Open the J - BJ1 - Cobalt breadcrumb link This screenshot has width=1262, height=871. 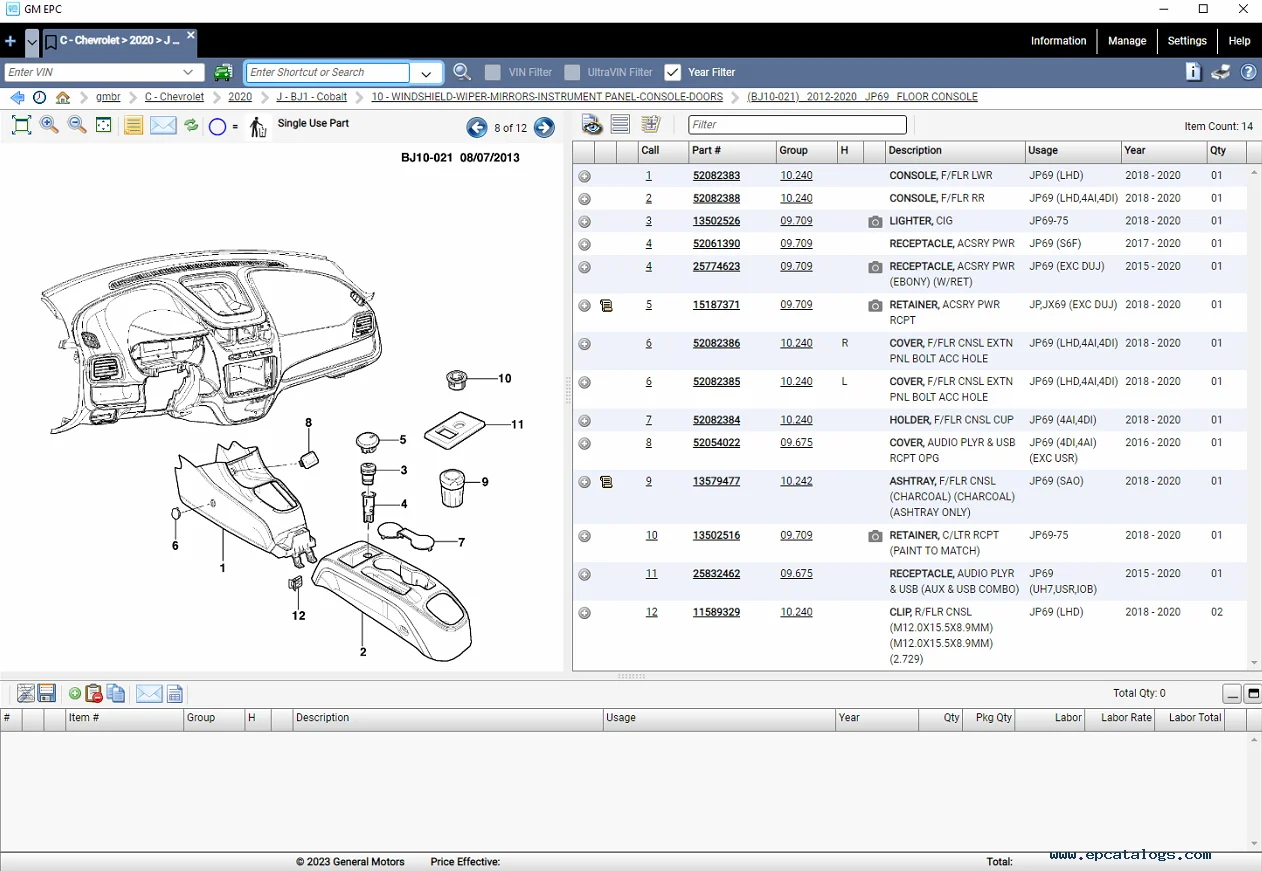click(x=312, y=97)
